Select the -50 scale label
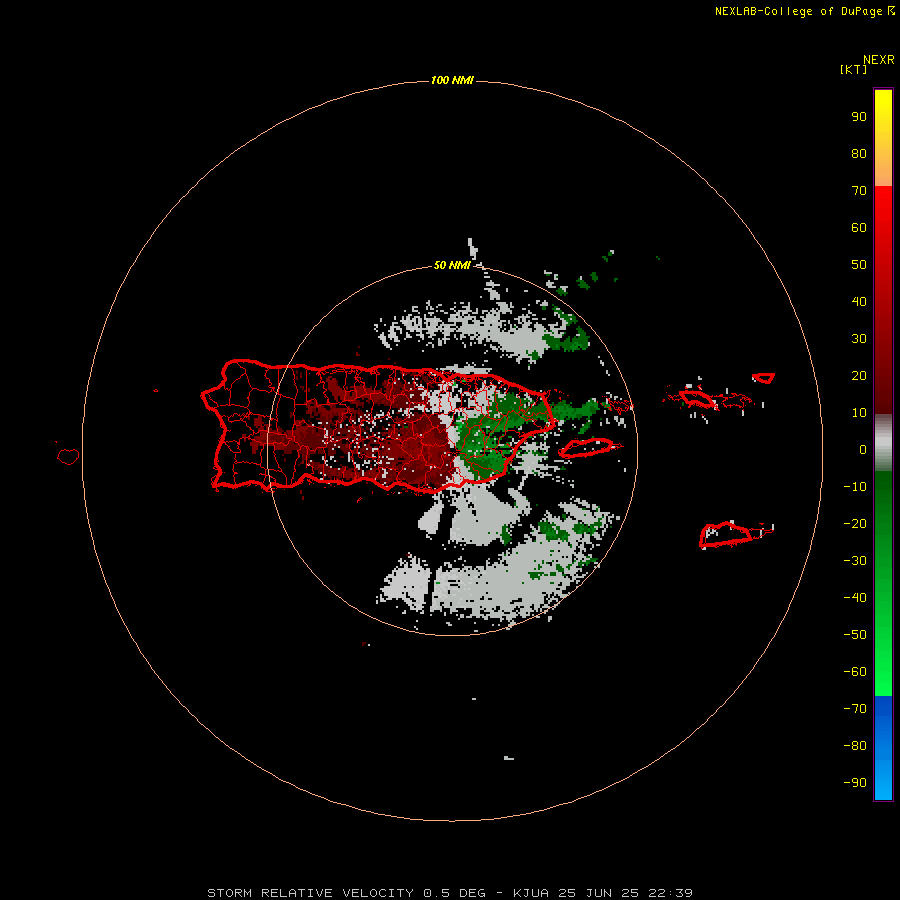 click(x=855, y=635)
